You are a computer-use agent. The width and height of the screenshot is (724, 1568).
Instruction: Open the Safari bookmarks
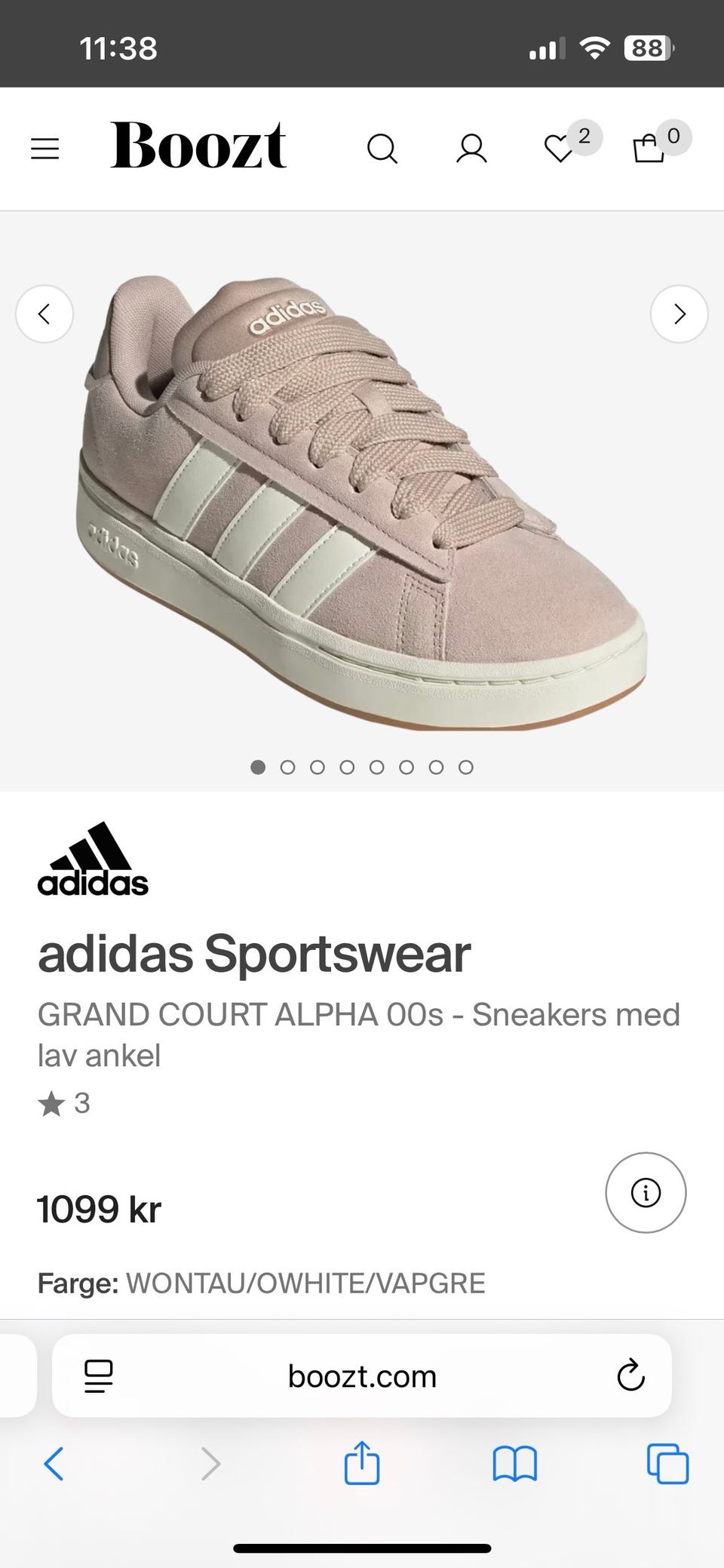(x=514, y=1465)
